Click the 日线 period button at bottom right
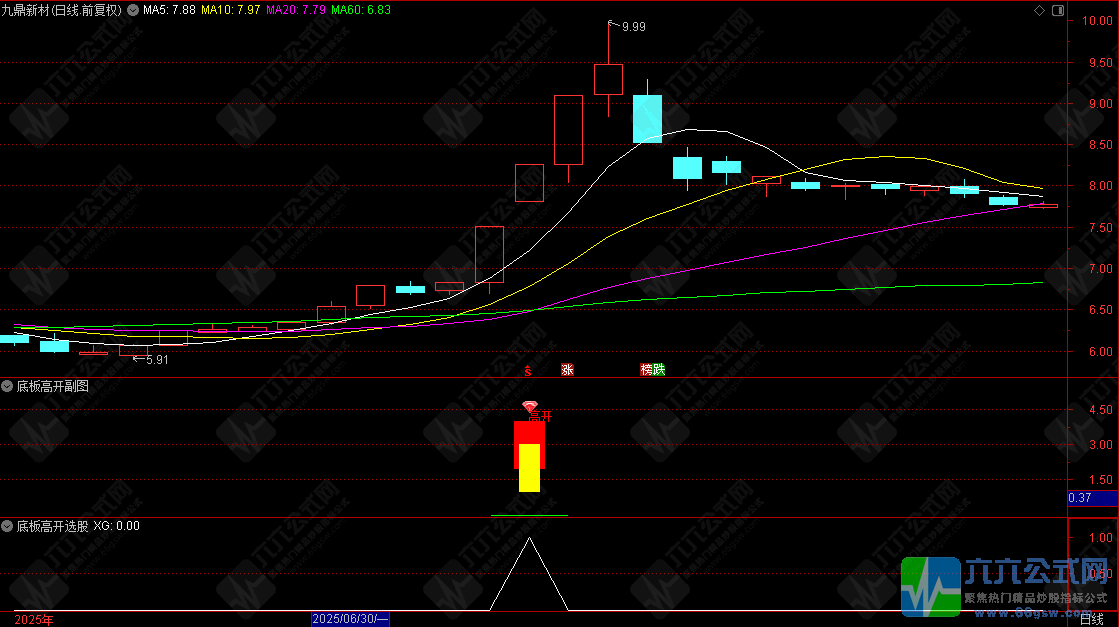The width and height of the screenshot is (1119, 627). coord(1091,619)
